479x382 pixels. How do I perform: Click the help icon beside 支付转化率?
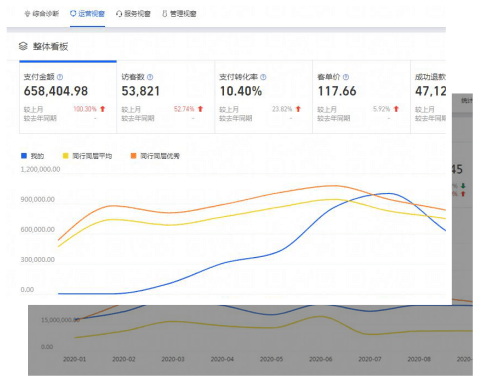[263, 77]
